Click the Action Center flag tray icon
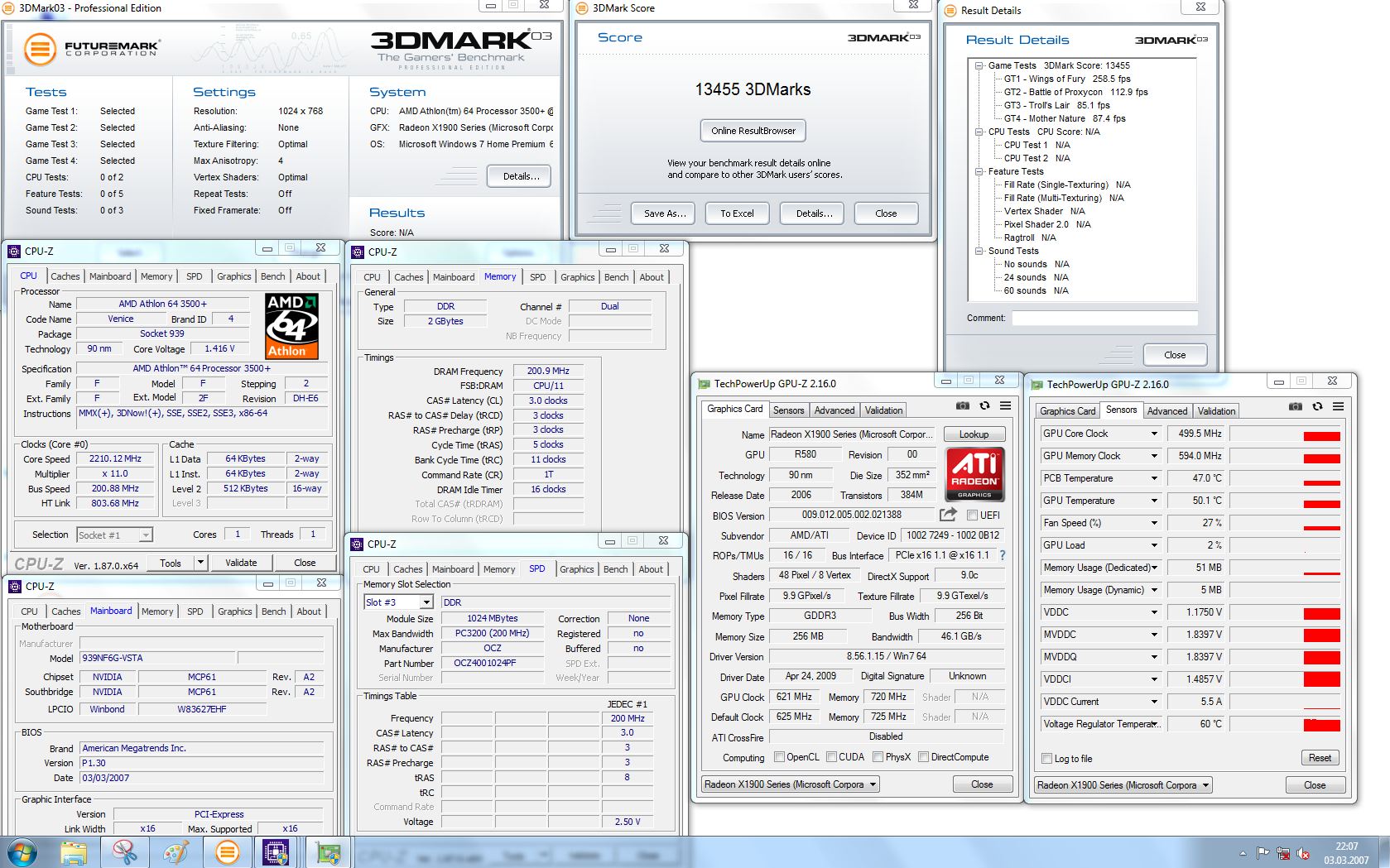This screenshot has height=868, width=1390. click(x=1263, y=853)
